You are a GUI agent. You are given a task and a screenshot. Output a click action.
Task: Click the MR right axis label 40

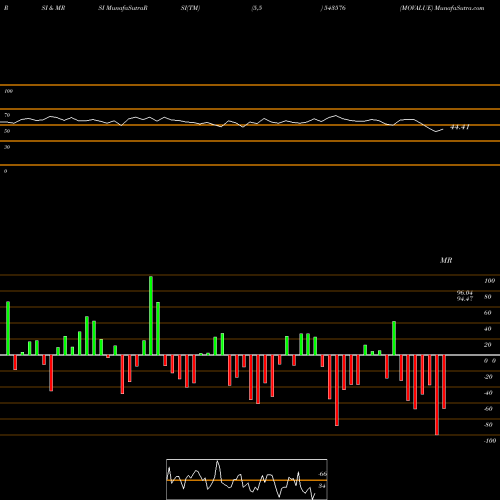(x=488, y=329)
